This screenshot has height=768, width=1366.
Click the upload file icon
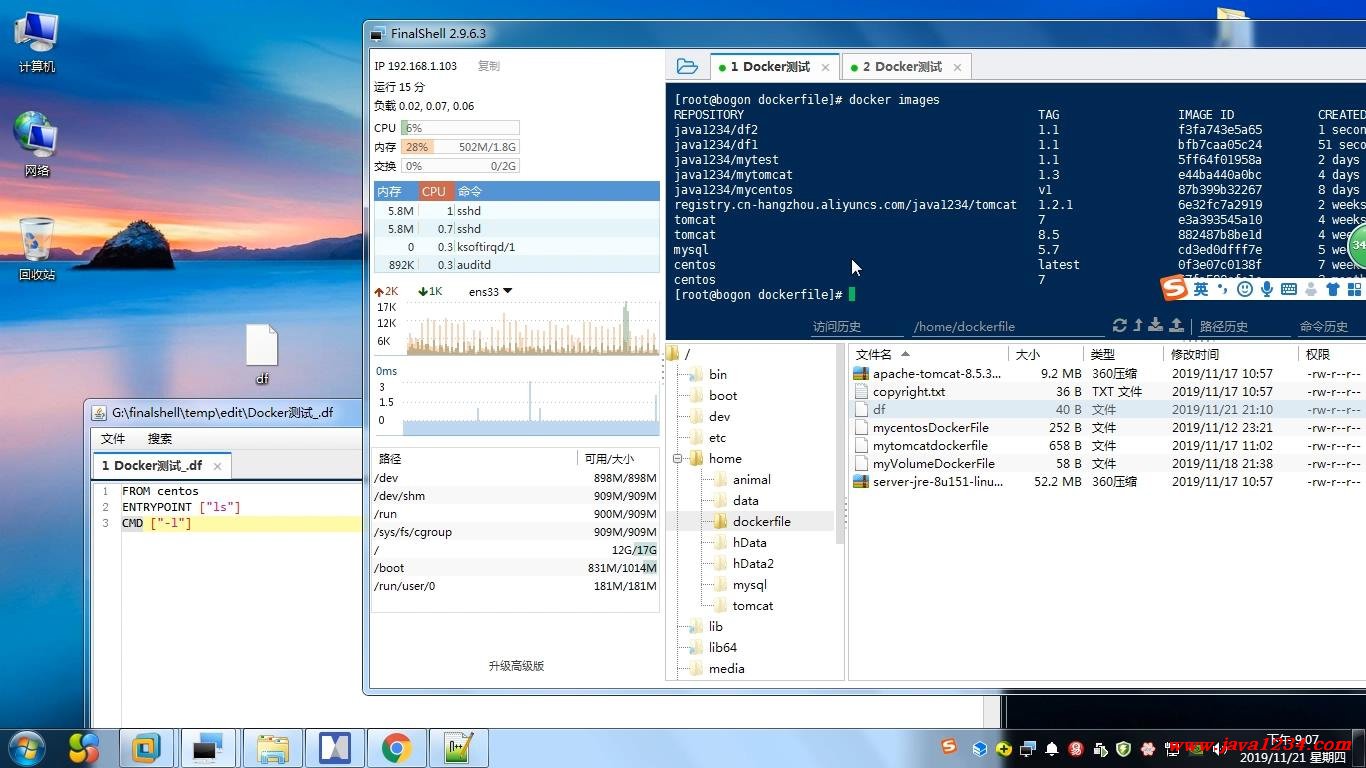pyautogui.click(x=1176, y=325)
